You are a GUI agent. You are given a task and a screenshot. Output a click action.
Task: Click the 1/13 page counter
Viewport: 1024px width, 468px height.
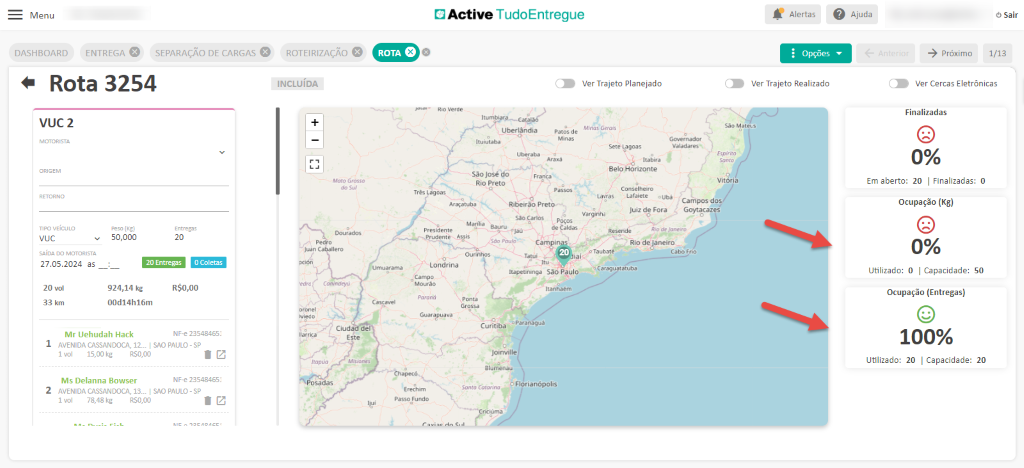point(997,54)
